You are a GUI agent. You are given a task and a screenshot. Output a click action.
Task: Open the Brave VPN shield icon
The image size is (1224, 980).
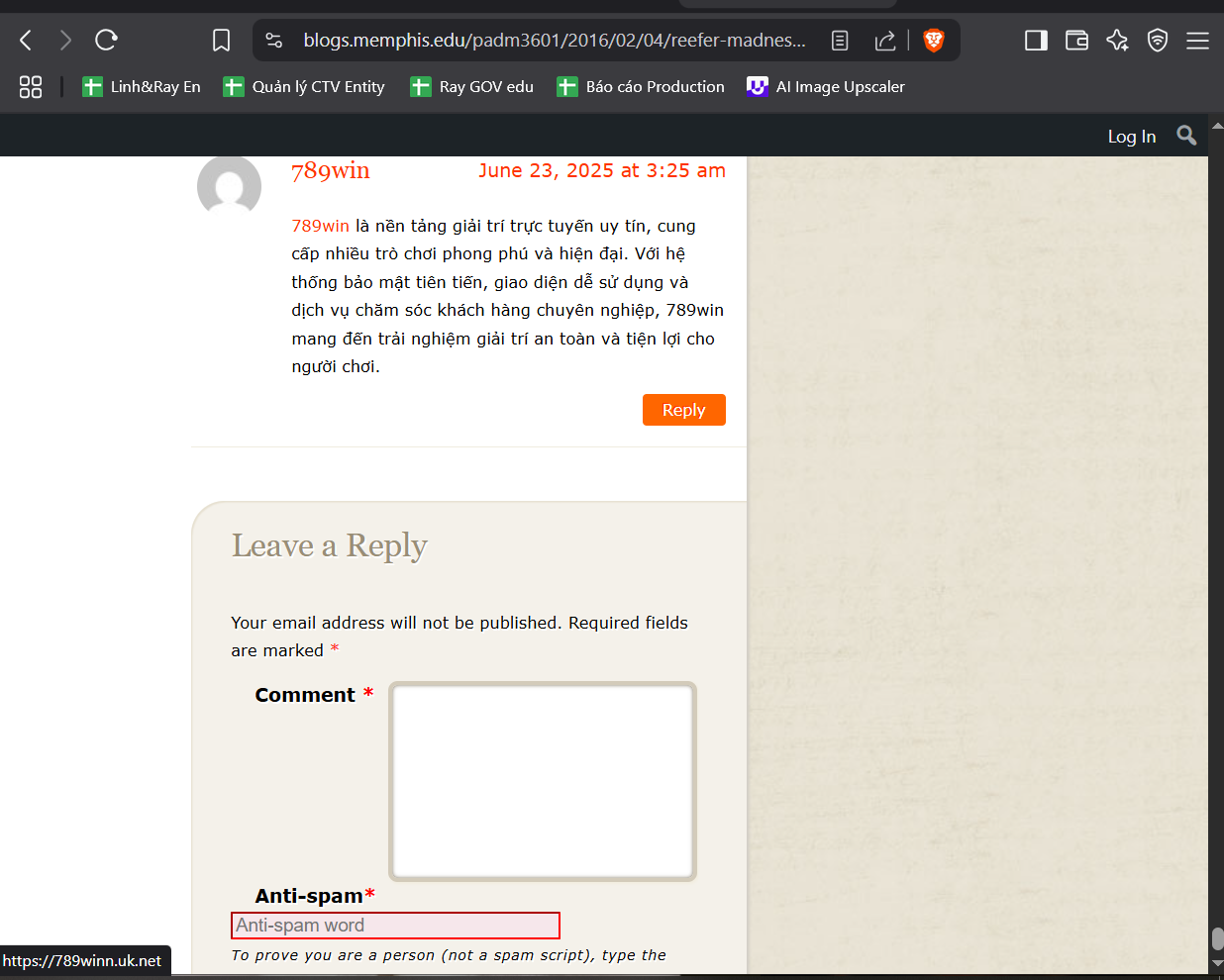(1158, 41)
